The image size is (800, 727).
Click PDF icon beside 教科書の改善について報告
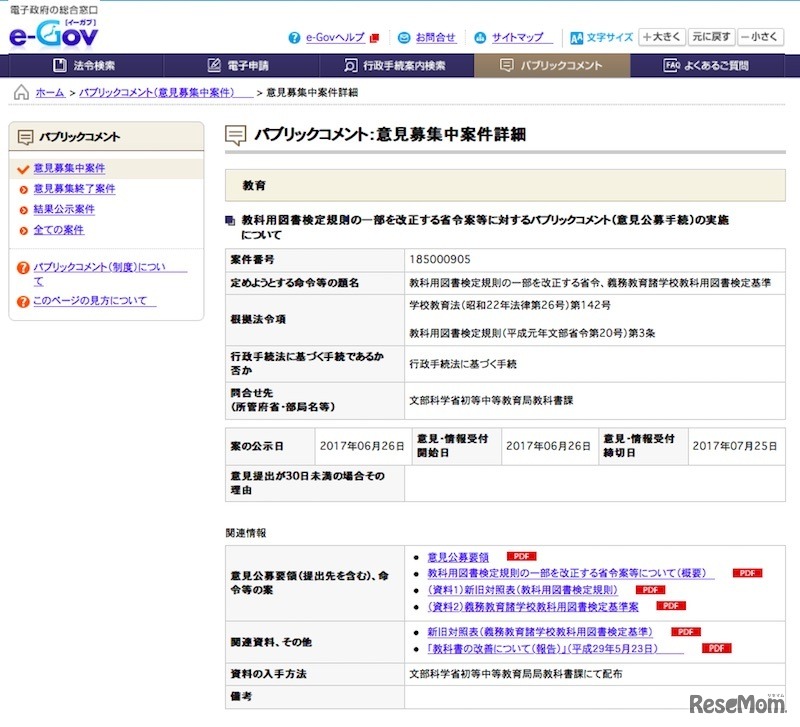(715, 648)
